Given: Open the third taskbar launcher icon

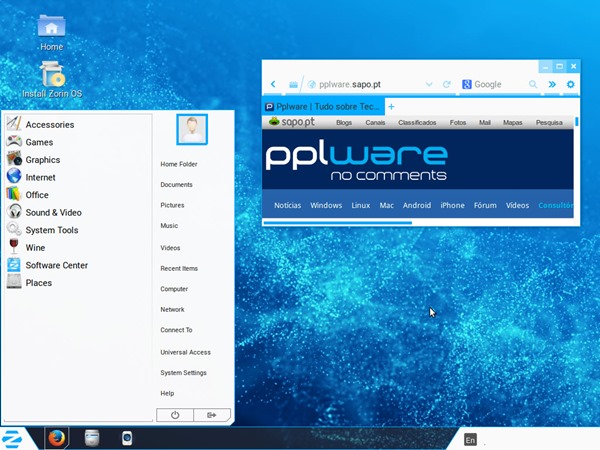Looking at the screenshot, I should [127, 438].
